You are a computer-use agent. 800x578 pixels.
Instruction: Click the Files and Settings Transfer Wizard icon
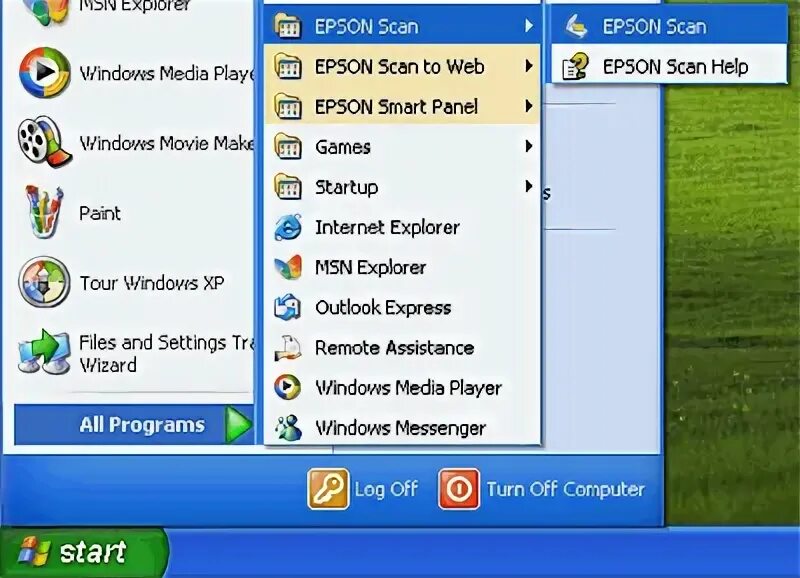click(45, 352)
